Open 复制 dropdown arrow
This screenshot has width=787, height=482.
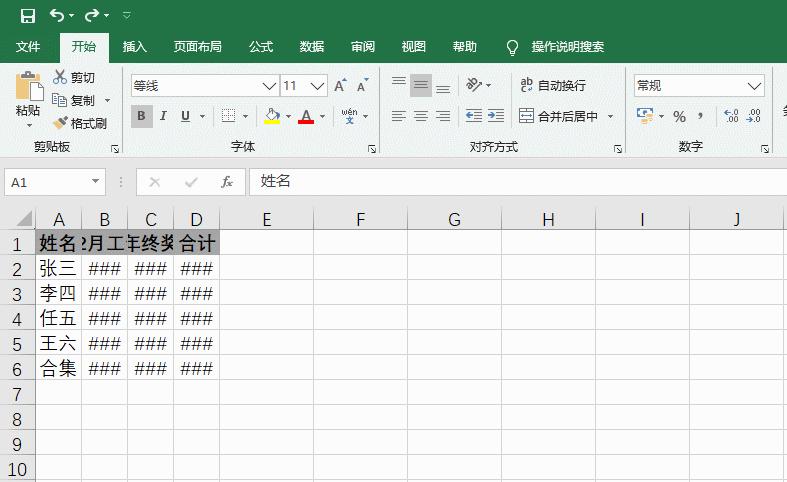107,100
